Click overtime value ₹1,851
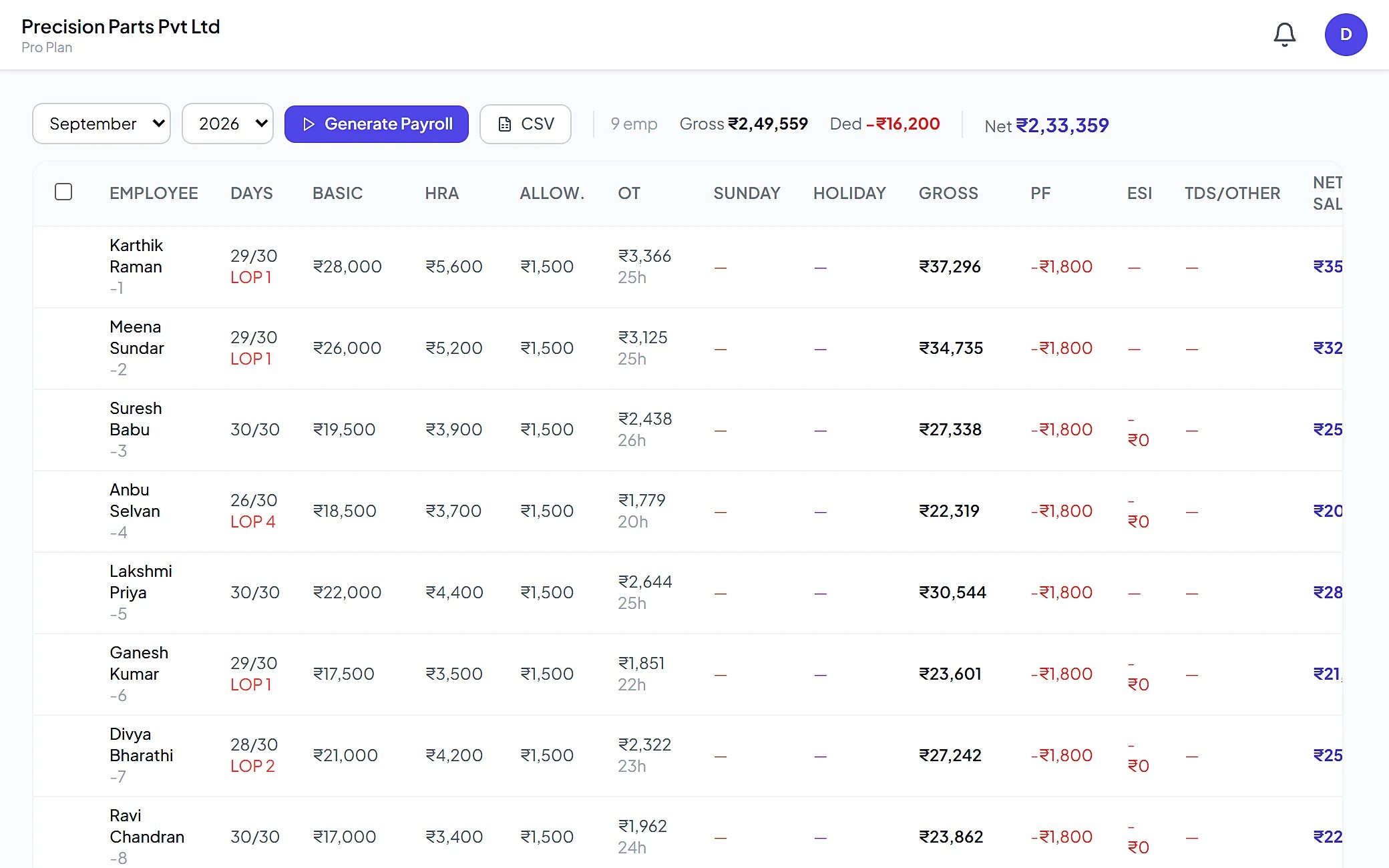This screenshot has height=868, width=1389. coord(641,664)
